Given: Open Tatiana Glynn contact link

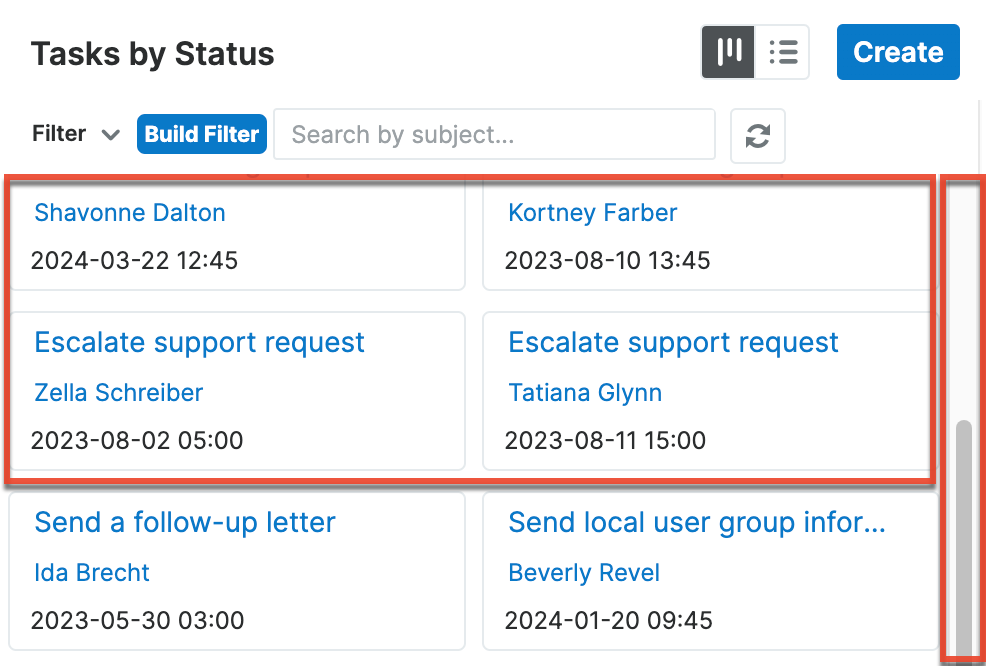Looking at the screenshot, I should point(585,393).
